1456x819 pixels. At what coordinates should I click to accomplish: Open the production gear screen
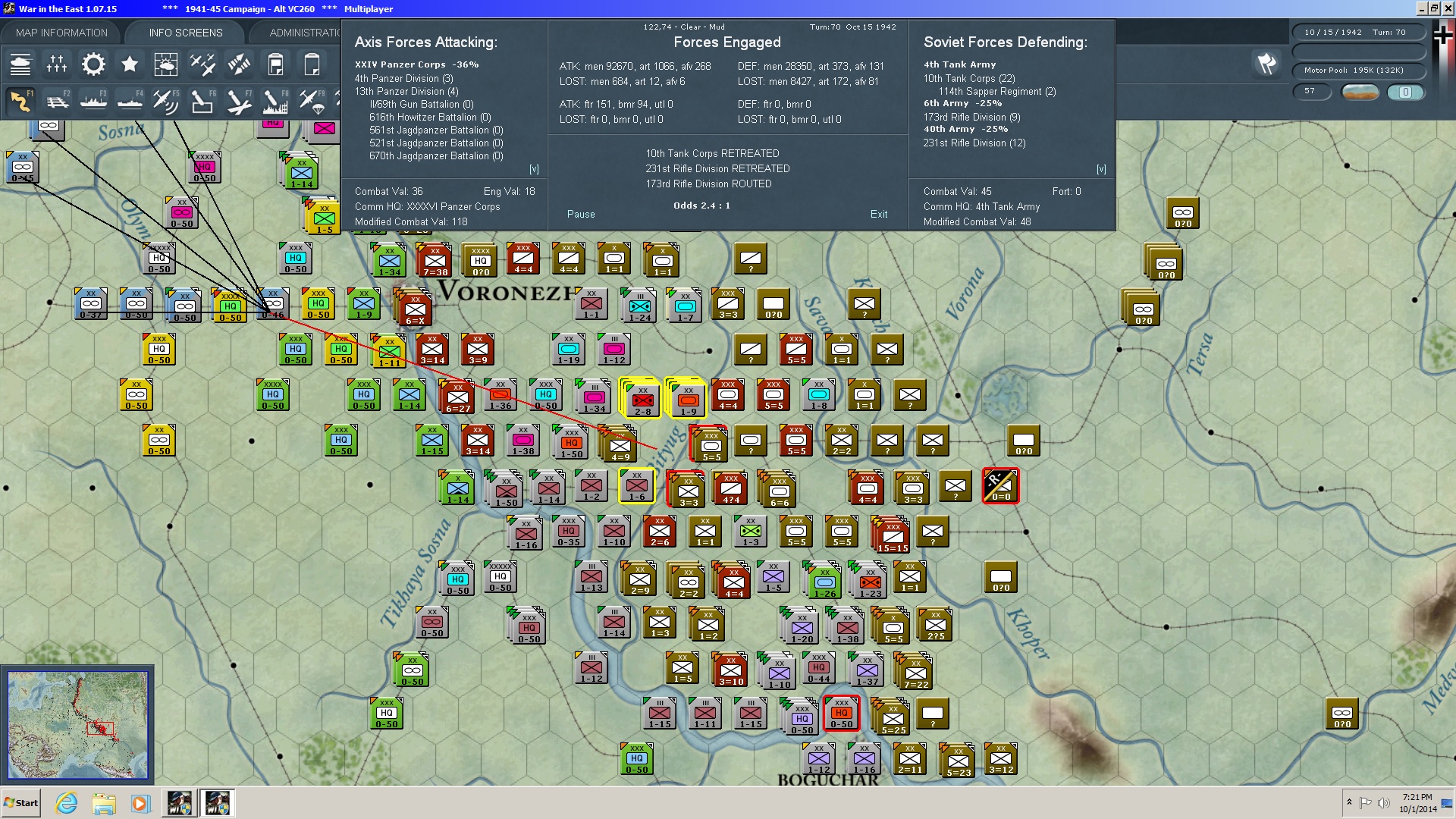pos(93,64)
